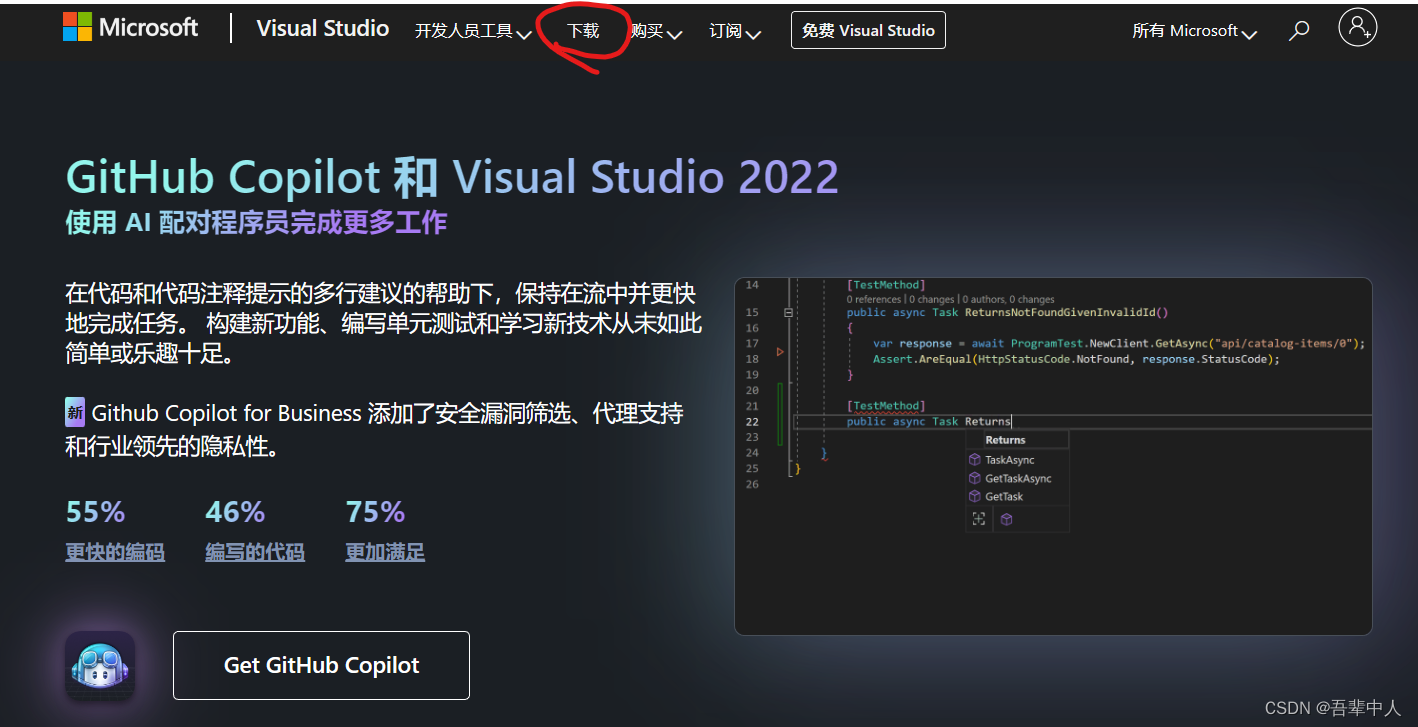Click the 免费 Visual Studio button
This screenshot has width=1418, height=727.
[868, 30]
